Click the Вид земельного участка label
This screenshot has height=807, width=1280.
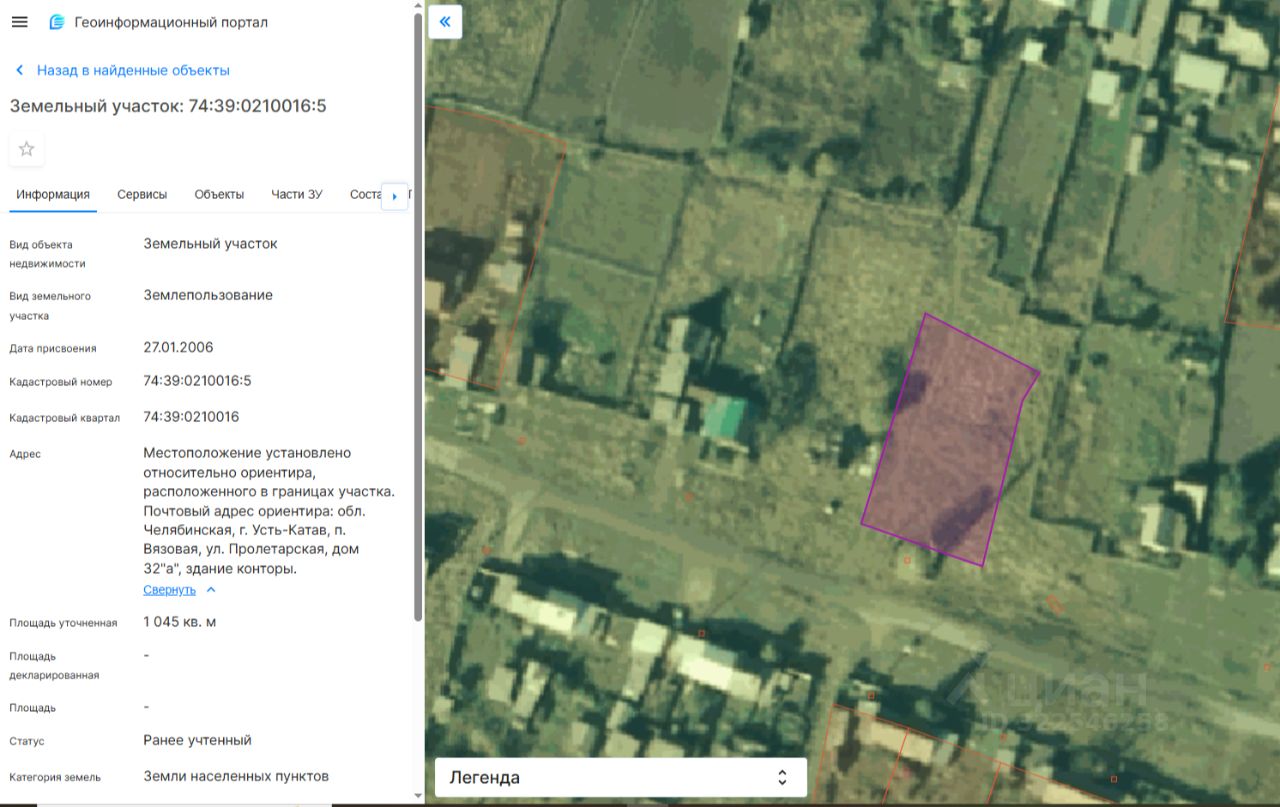[50, 306]
